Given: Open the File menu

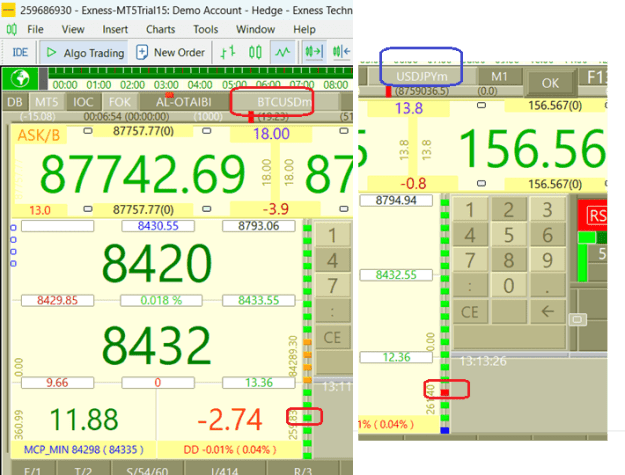Looking at the screenshot, I should point(35,29).
